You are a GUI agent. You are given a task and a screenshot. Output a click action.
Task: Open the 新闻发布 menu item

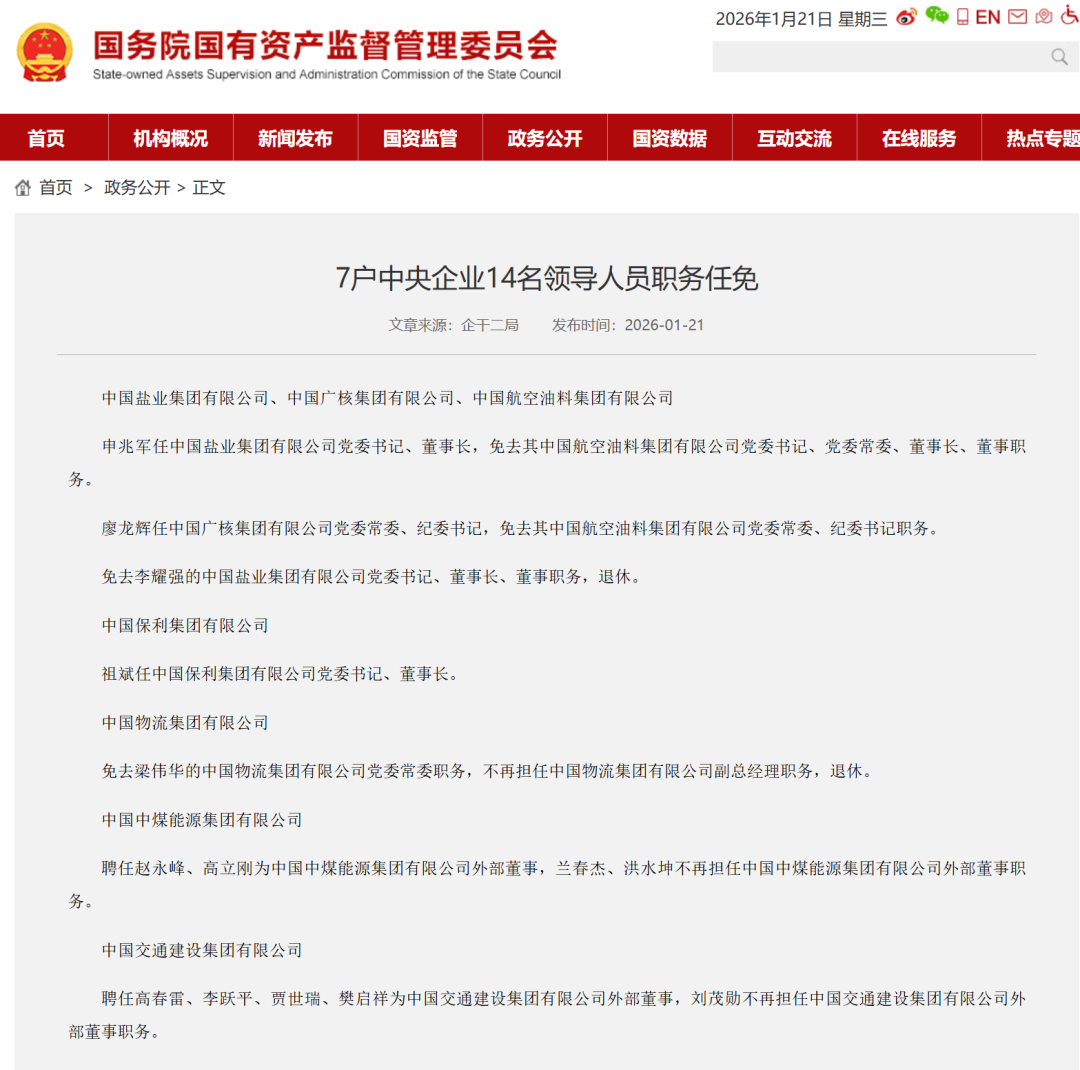[x=296, y=137]
